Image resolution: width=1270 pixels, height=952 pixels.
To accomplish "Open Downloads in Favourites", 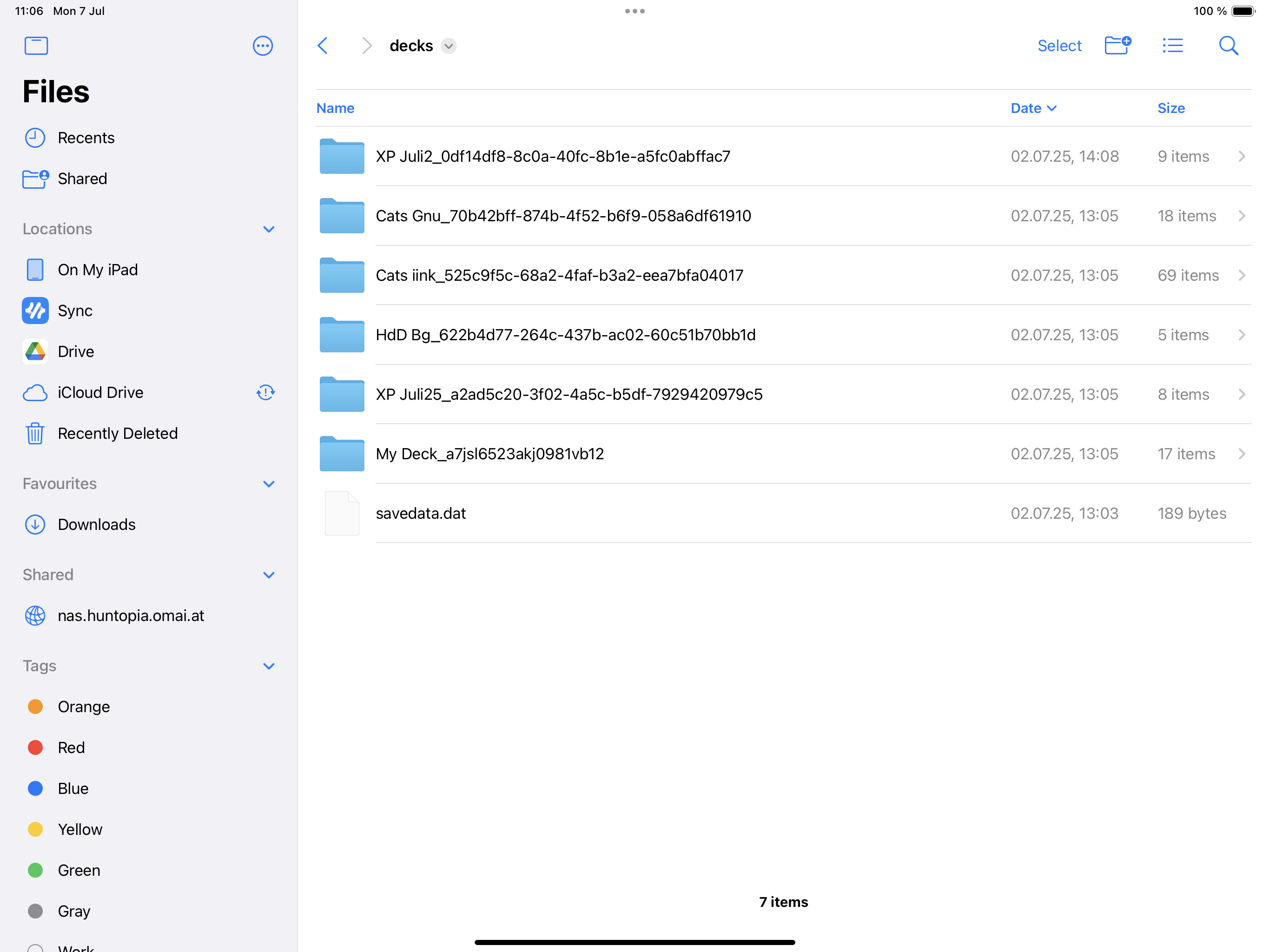I will pyautogui.click(x=96, y=524).
